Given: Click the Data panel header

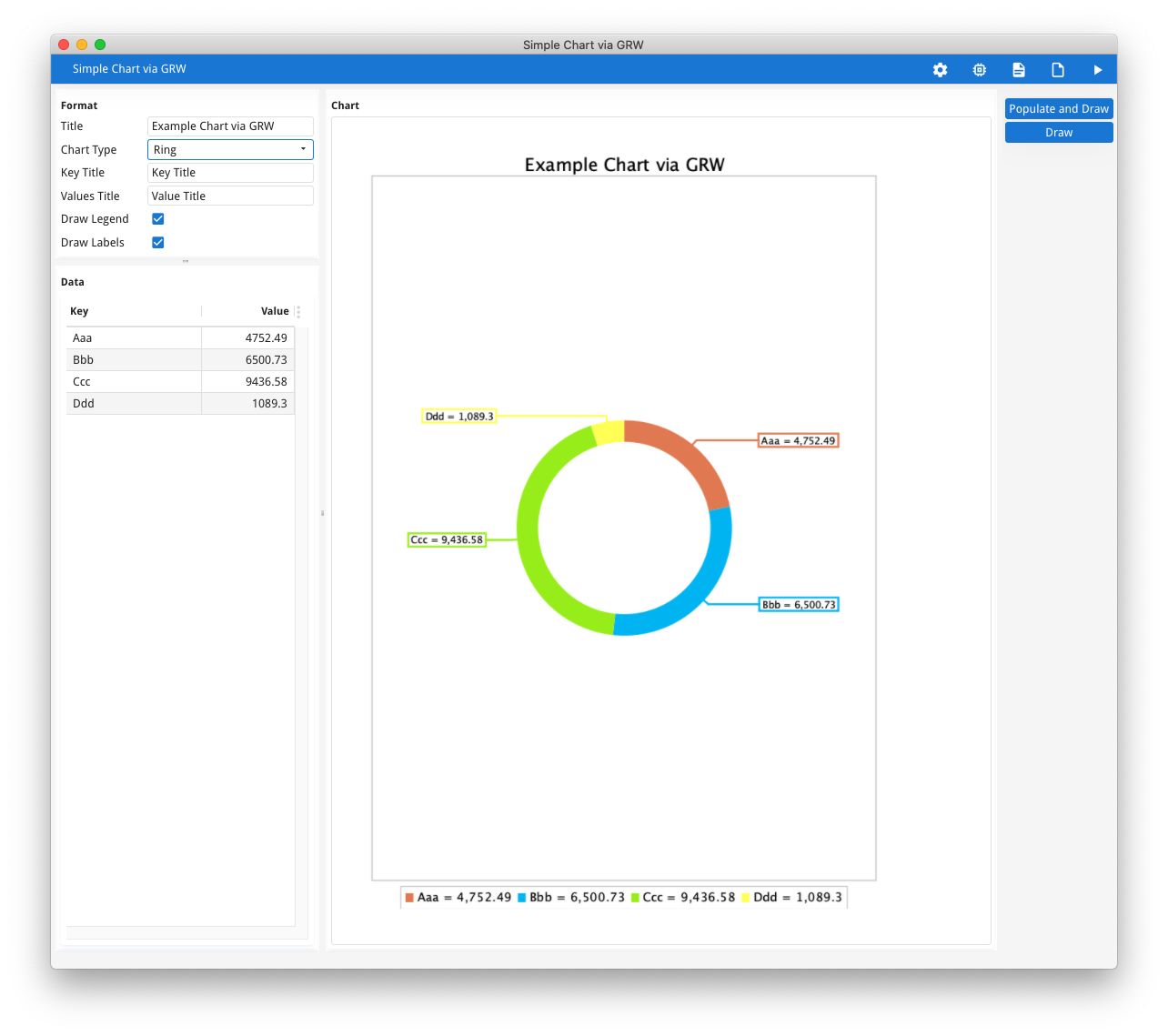Looking at the screenshot, I should click(x=72, y=282).
